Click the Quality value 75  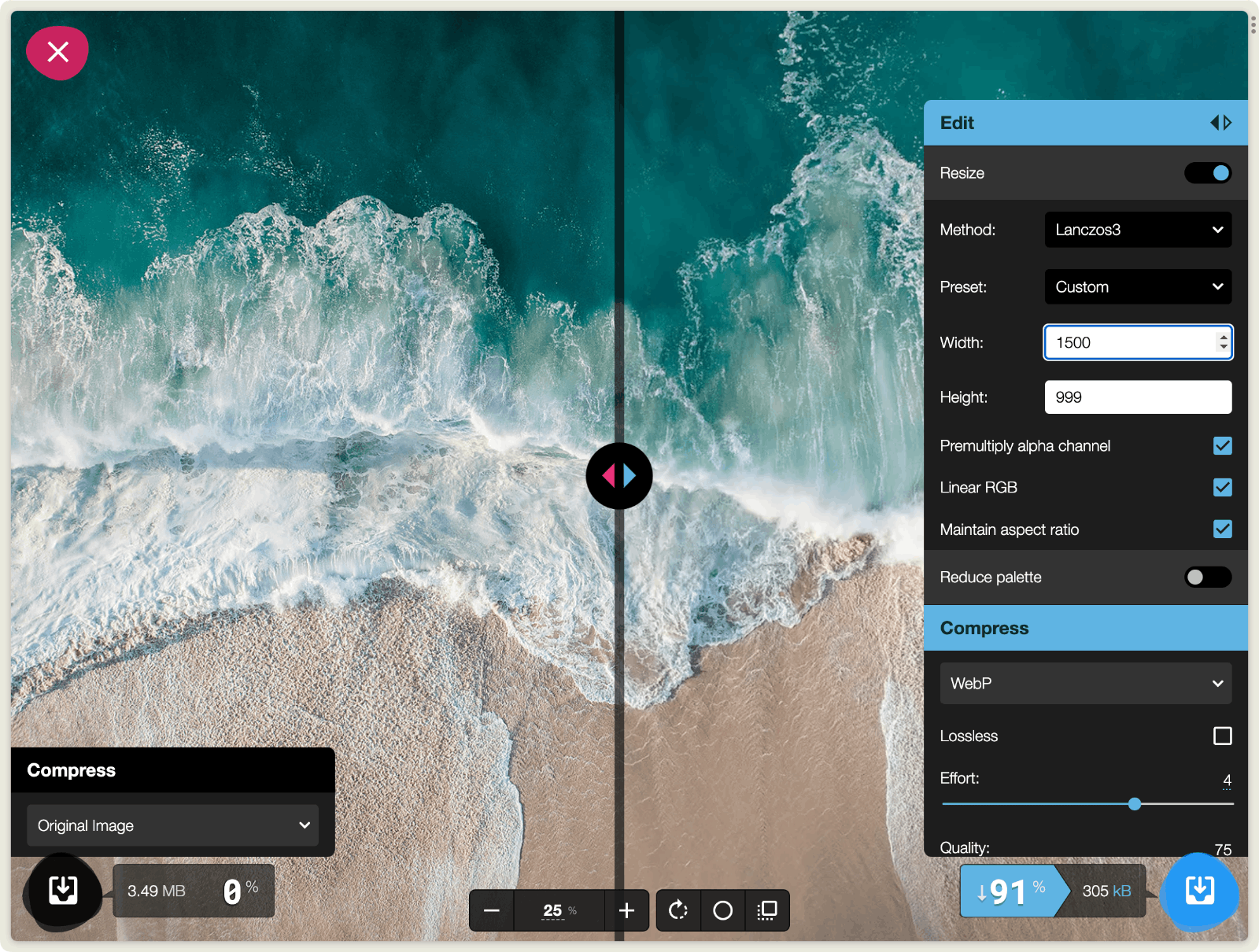[x=1223, y=850]
